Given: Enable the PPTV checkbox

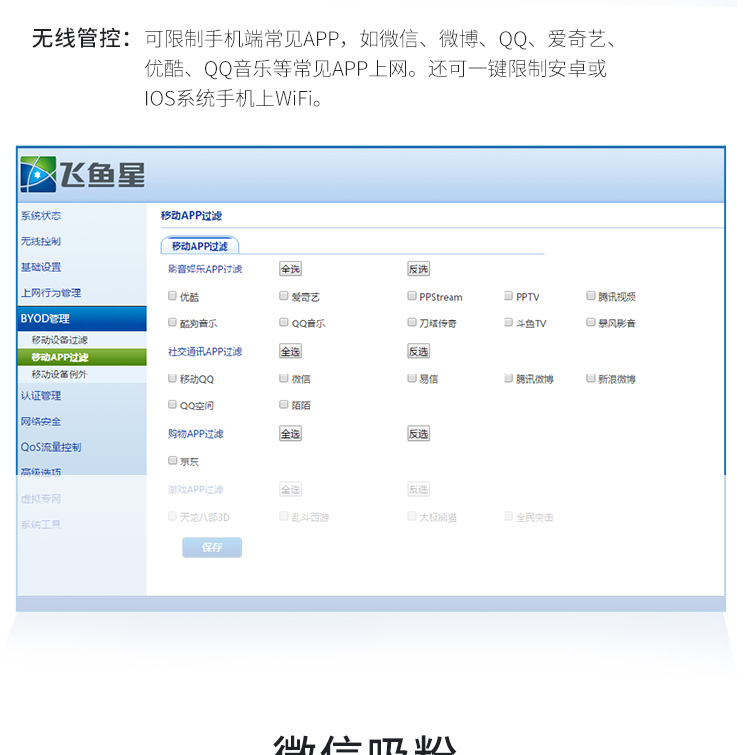Looking at the screenshot, I should 508,296.
